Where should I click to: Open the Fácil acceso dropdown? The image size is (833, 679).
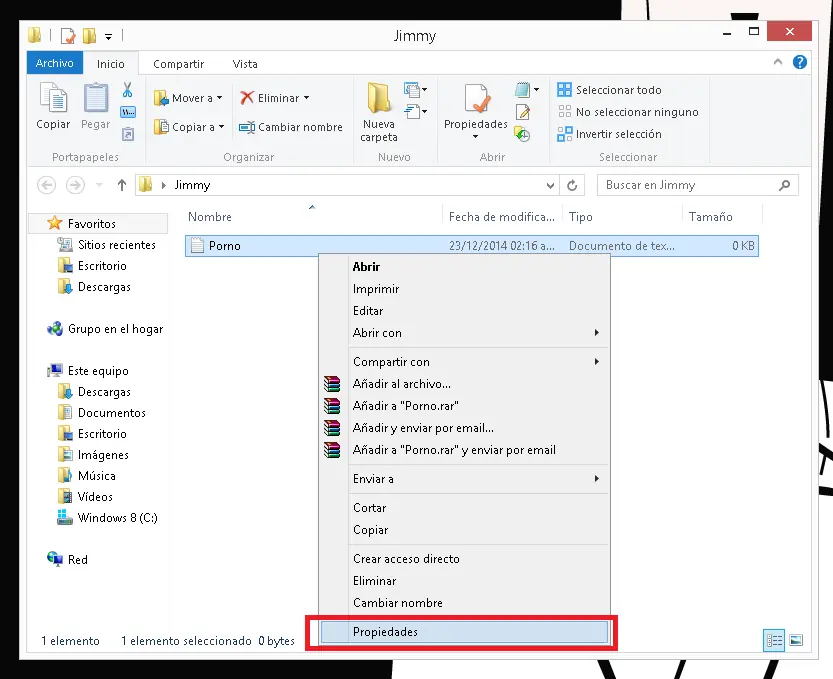click(x=415, y=112)
